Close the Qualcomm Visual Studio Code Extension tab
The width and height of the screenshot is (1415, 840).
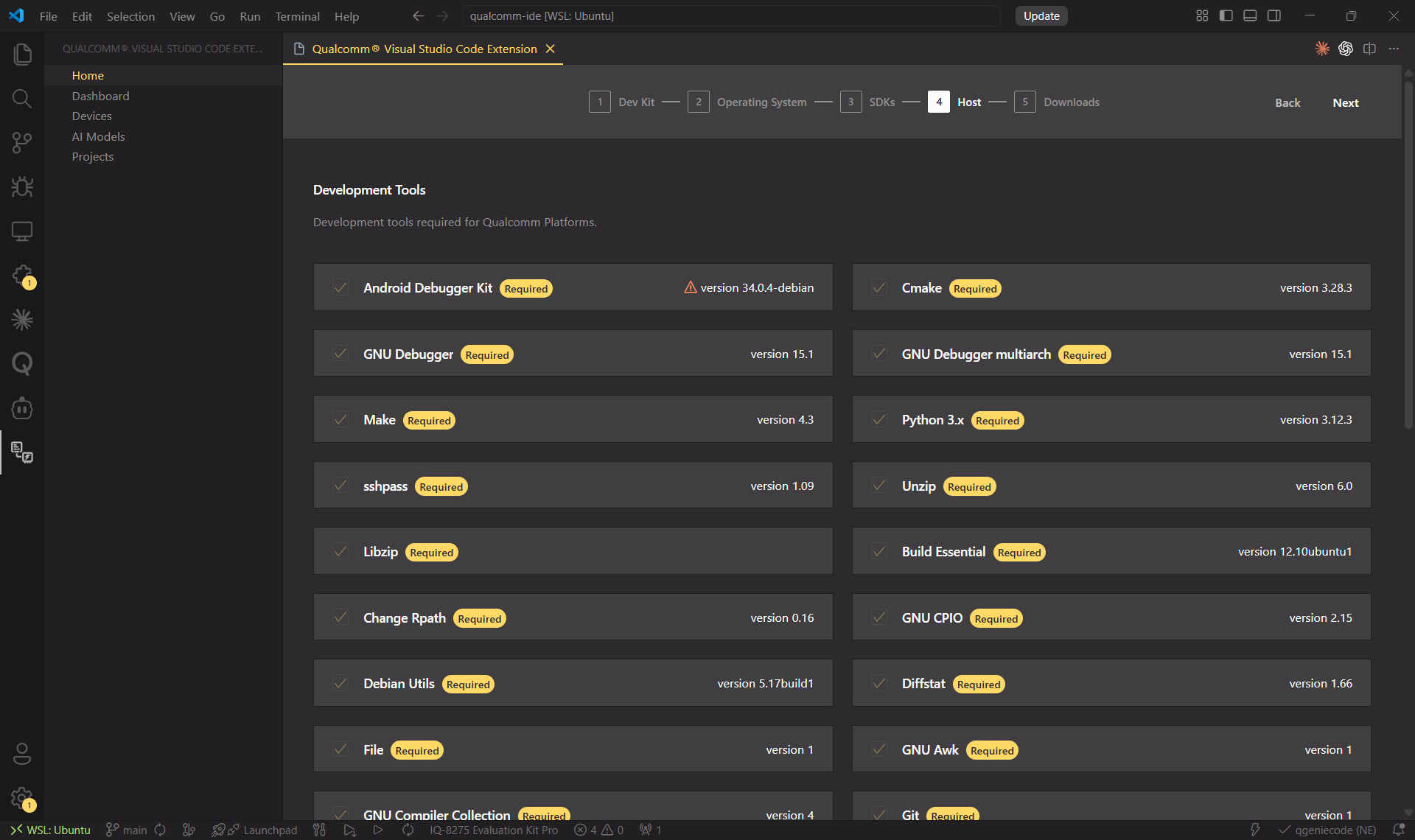coord(550,49)
